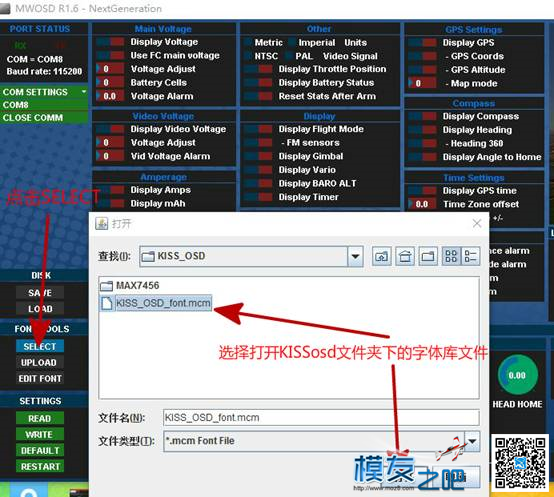The image size is (554, 497).
Task: Adjust main Voltage Adjust value
Action: click(110, 69)
